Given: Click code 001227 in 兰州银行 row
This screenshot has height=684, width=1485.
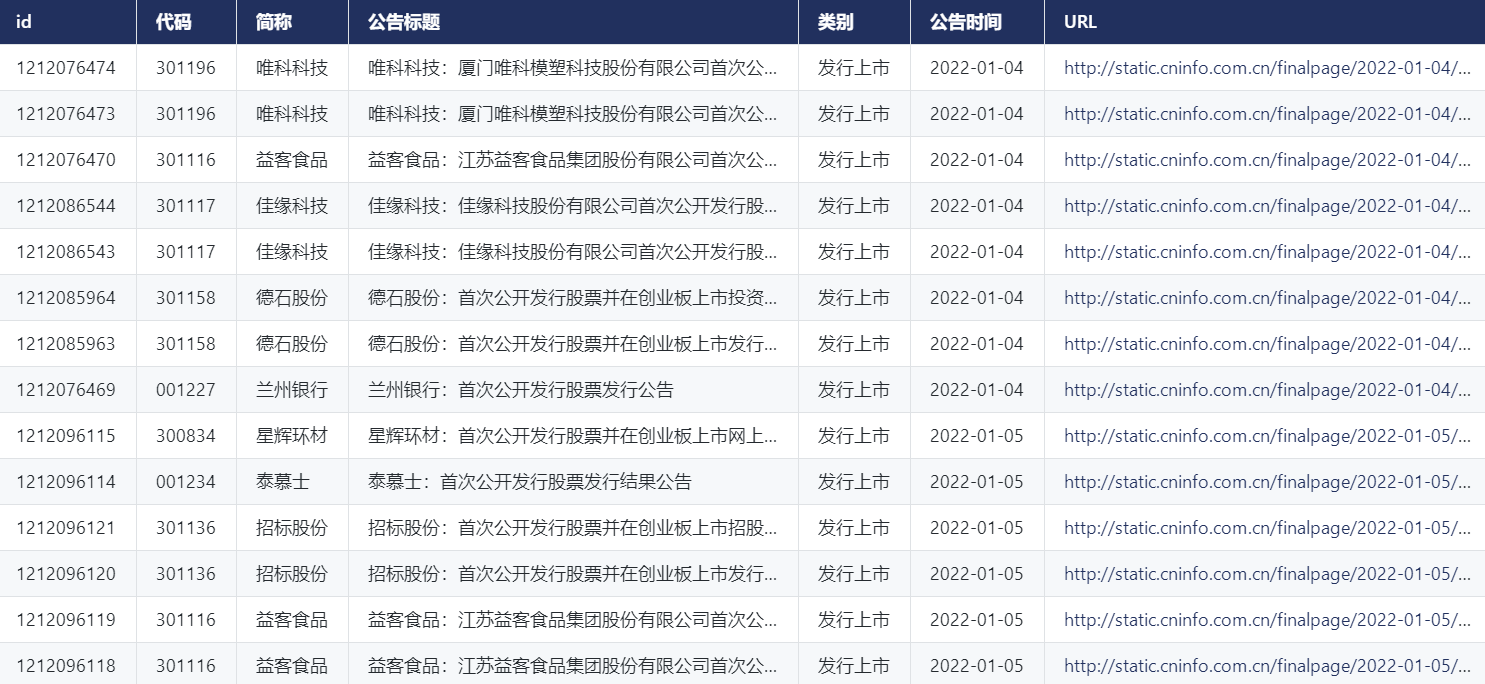Looking at the screenshot, I should [186, 390].
